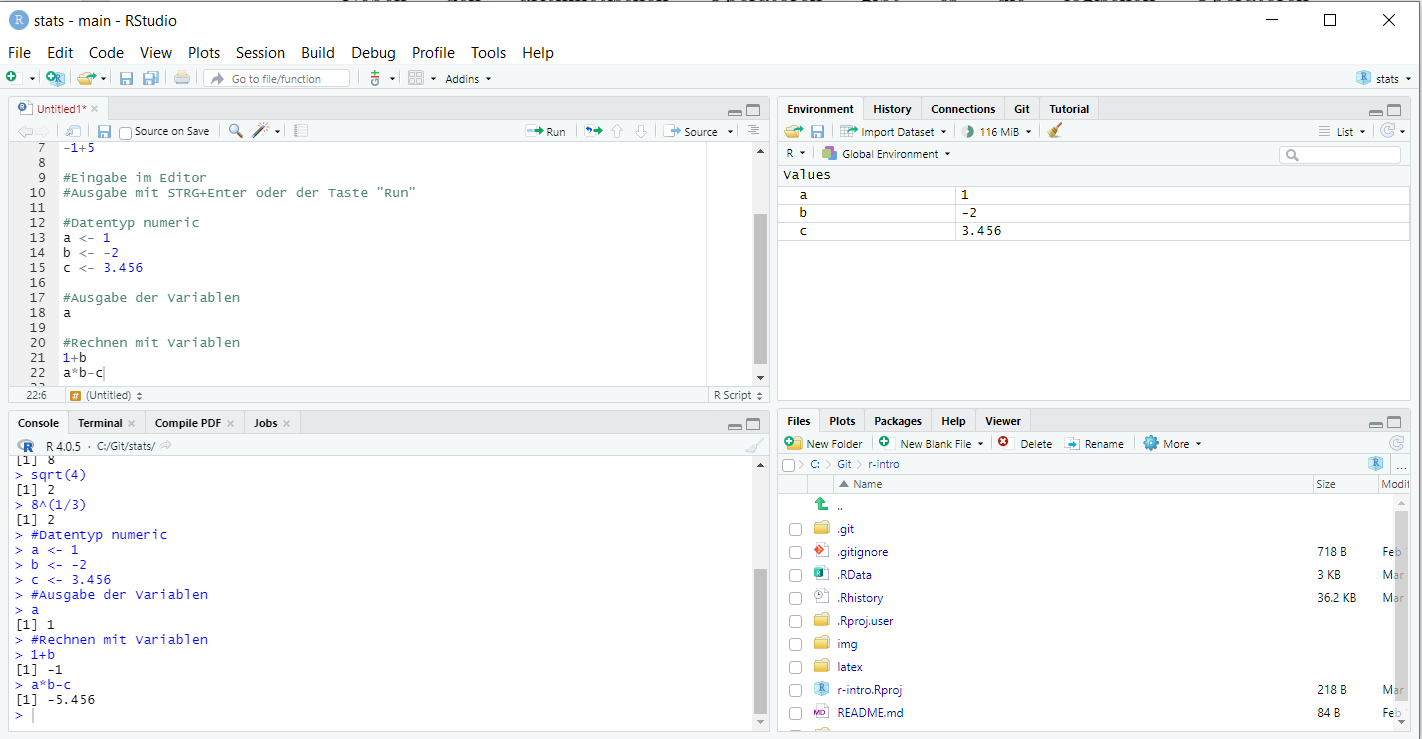Open the Session menu
The image size is (1422, 739).
tap(260, 53)
